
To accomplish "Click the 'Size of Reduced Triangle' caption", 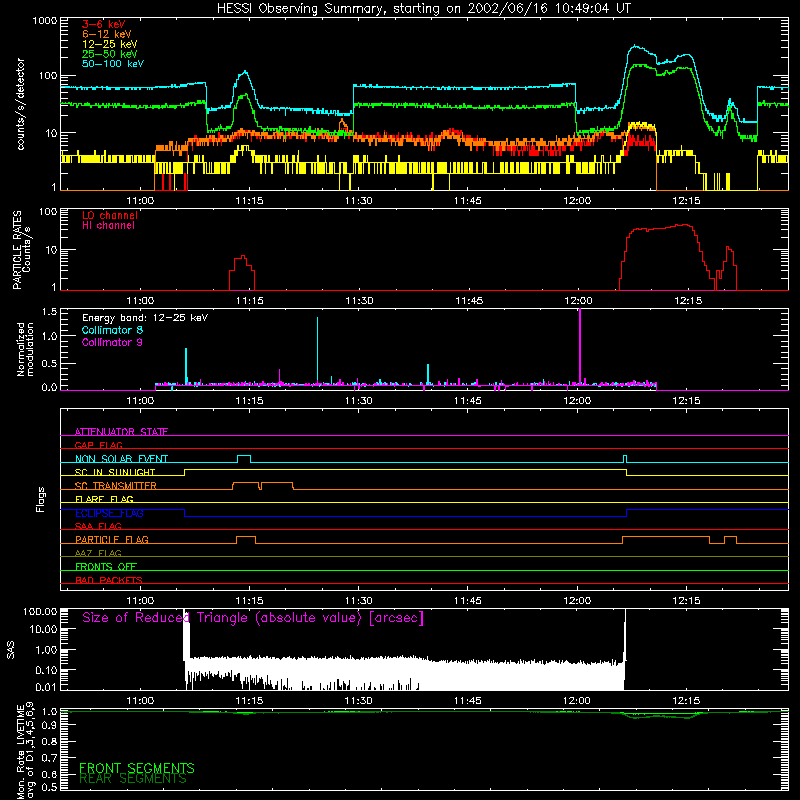I will coord(253,618).
